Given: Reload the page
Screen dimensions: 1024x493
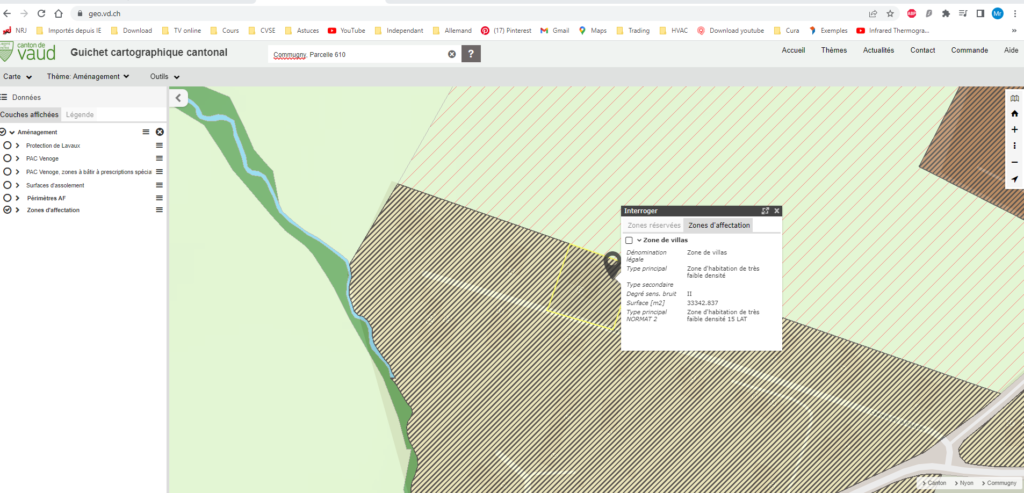Looking at the screenshot, I should coord(41,13).
